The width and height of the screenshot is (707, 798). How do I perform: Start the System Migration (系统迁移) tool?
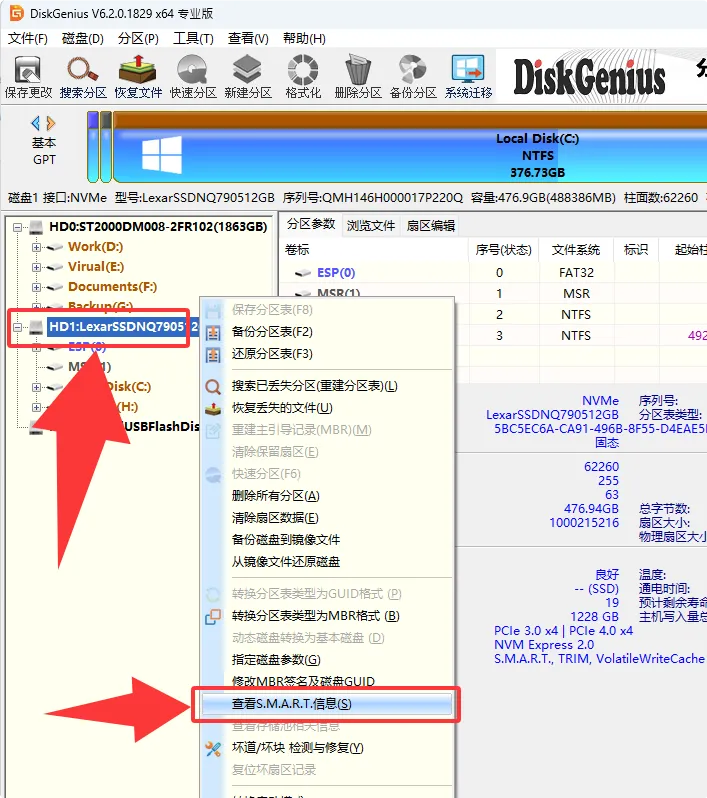tap(468, 77)
